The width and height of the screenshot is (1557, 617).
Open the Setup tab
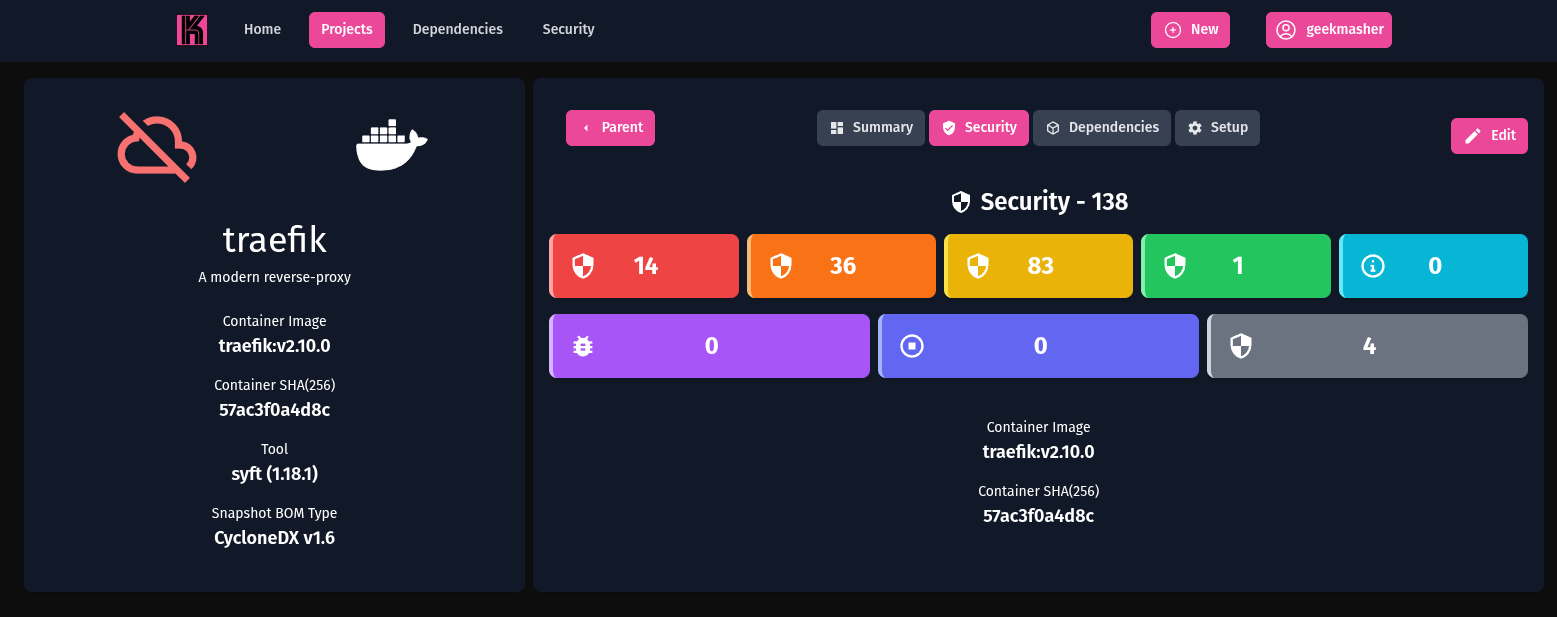pyautogui.click(x=1217, y=127)
